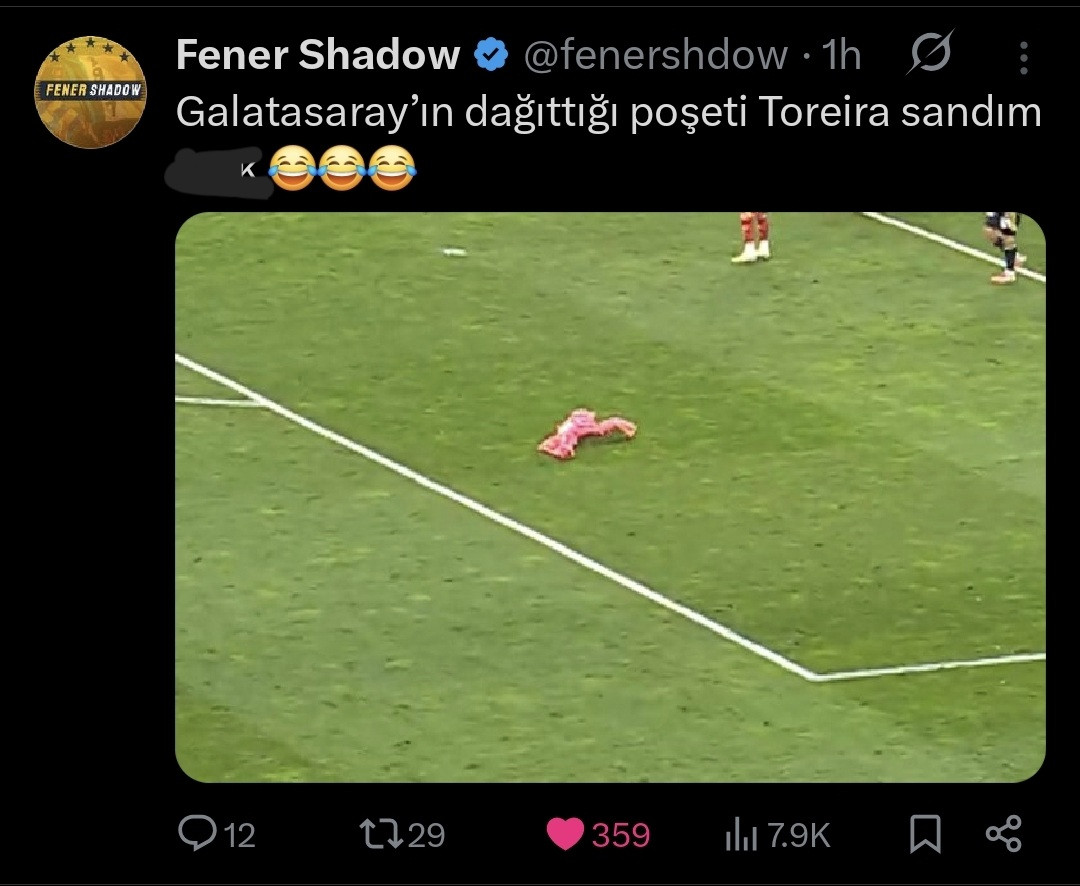
Task: Click the like count 359
Action: [620, 835]
